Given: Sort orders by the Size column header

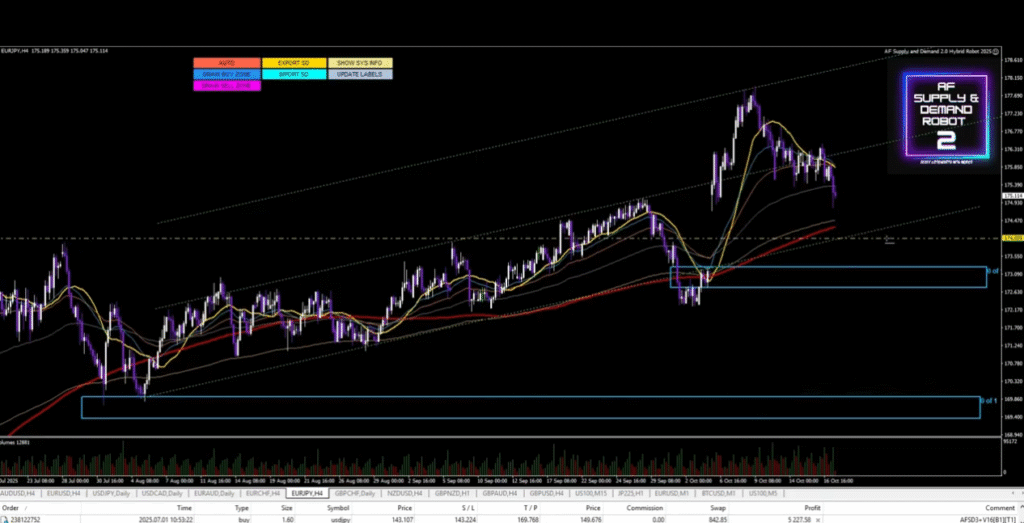Looking at the screenshot, I should click(287, 507).
